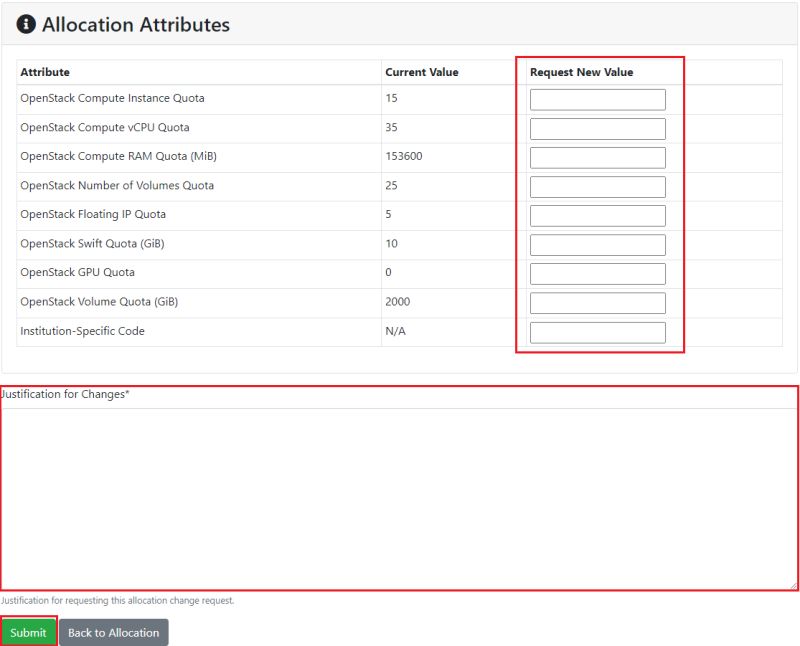Click the Attribute column header
Screen dimensions: 800x646
click(x=47, y=71)
